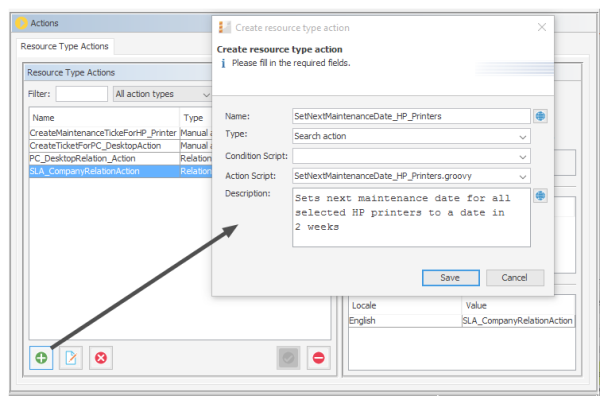The width and height of the screenshot is (600, 396).
Task: Select the Resource Type Actions tab
Action: point(65,46)
